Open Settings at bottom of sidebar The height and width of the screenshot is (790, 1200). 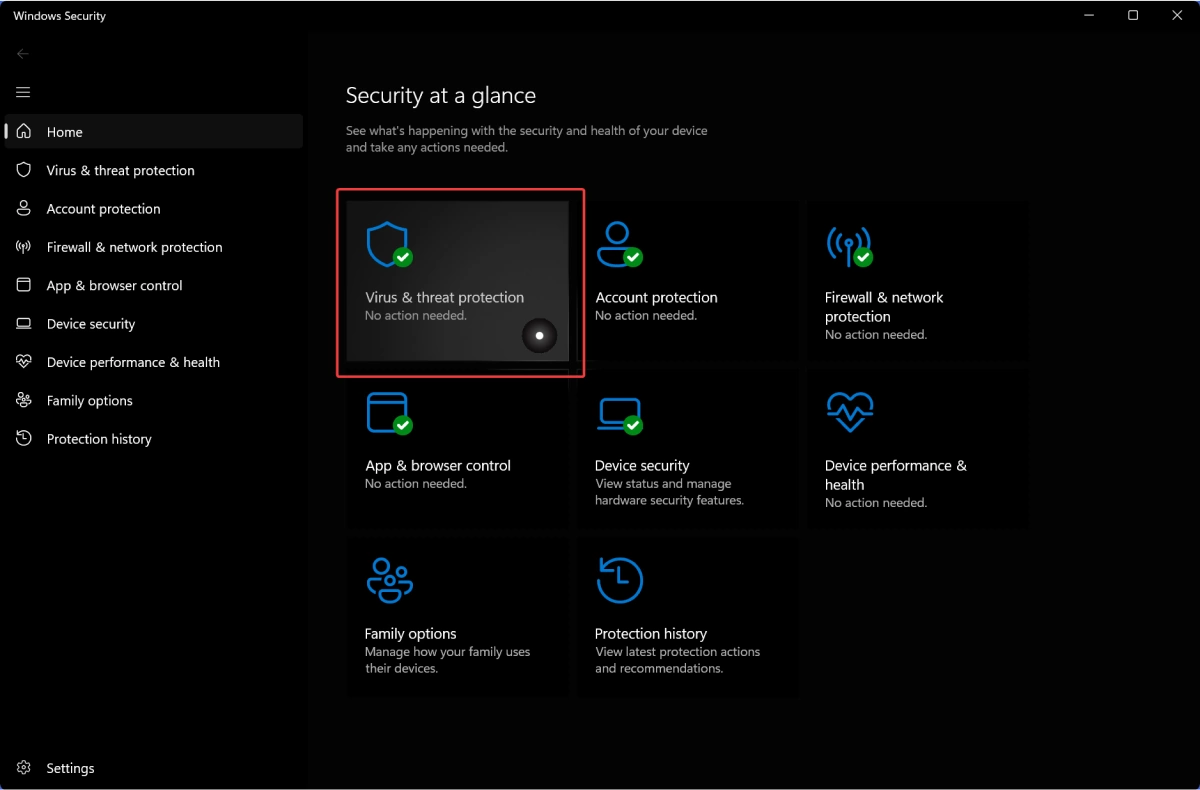click(x=154, y=768)
